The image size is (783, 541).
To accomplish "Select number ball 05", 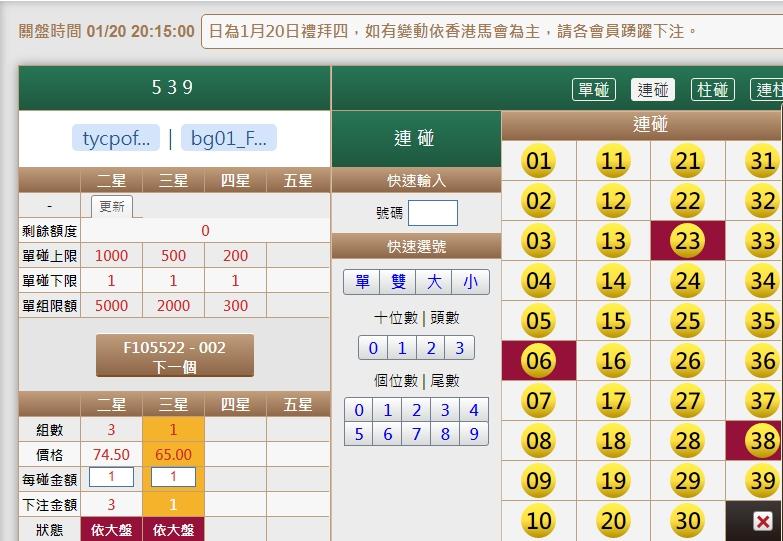I will click(538, 321).
